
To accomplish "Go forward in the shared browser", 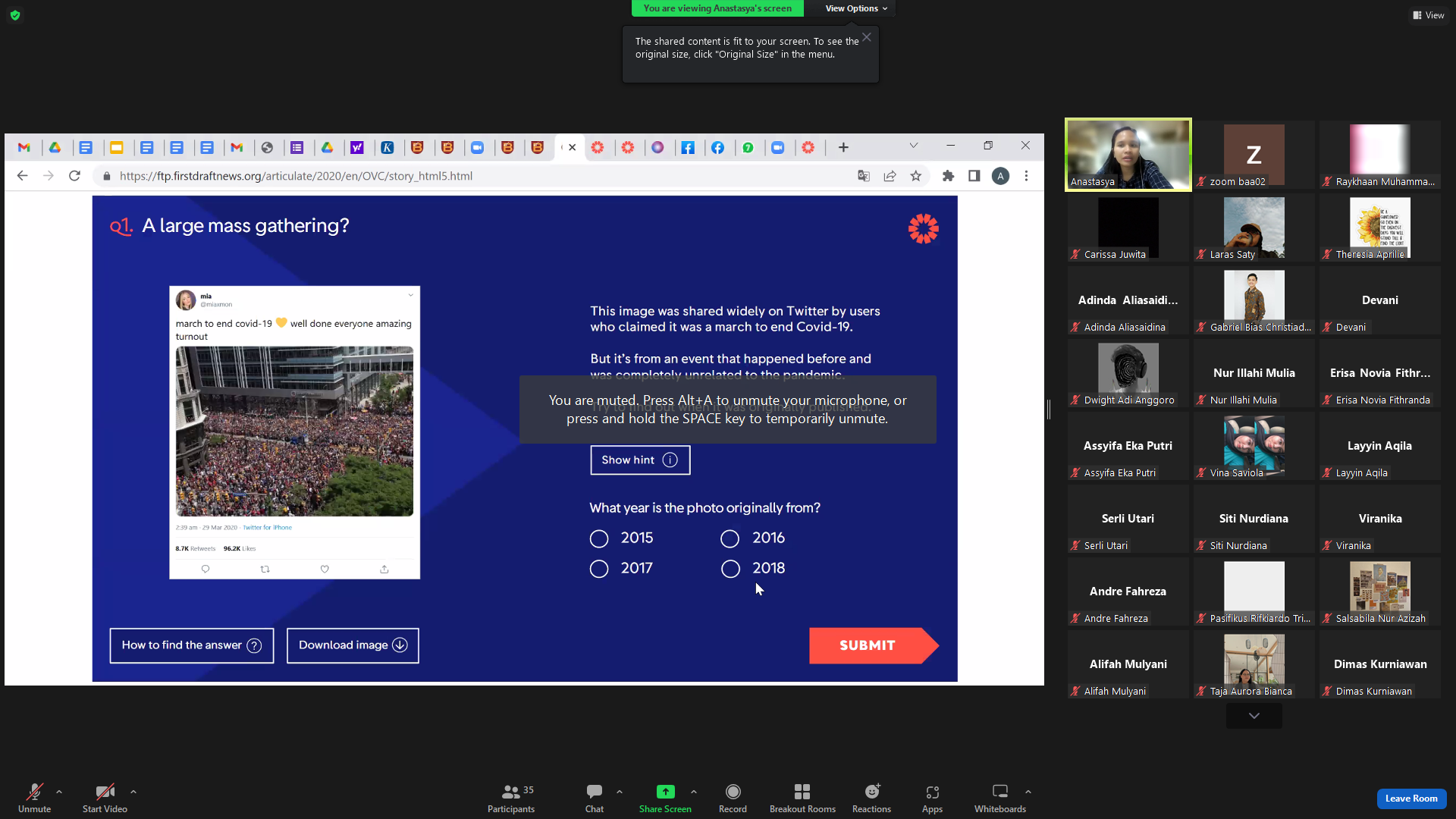I will pos(49,176).
